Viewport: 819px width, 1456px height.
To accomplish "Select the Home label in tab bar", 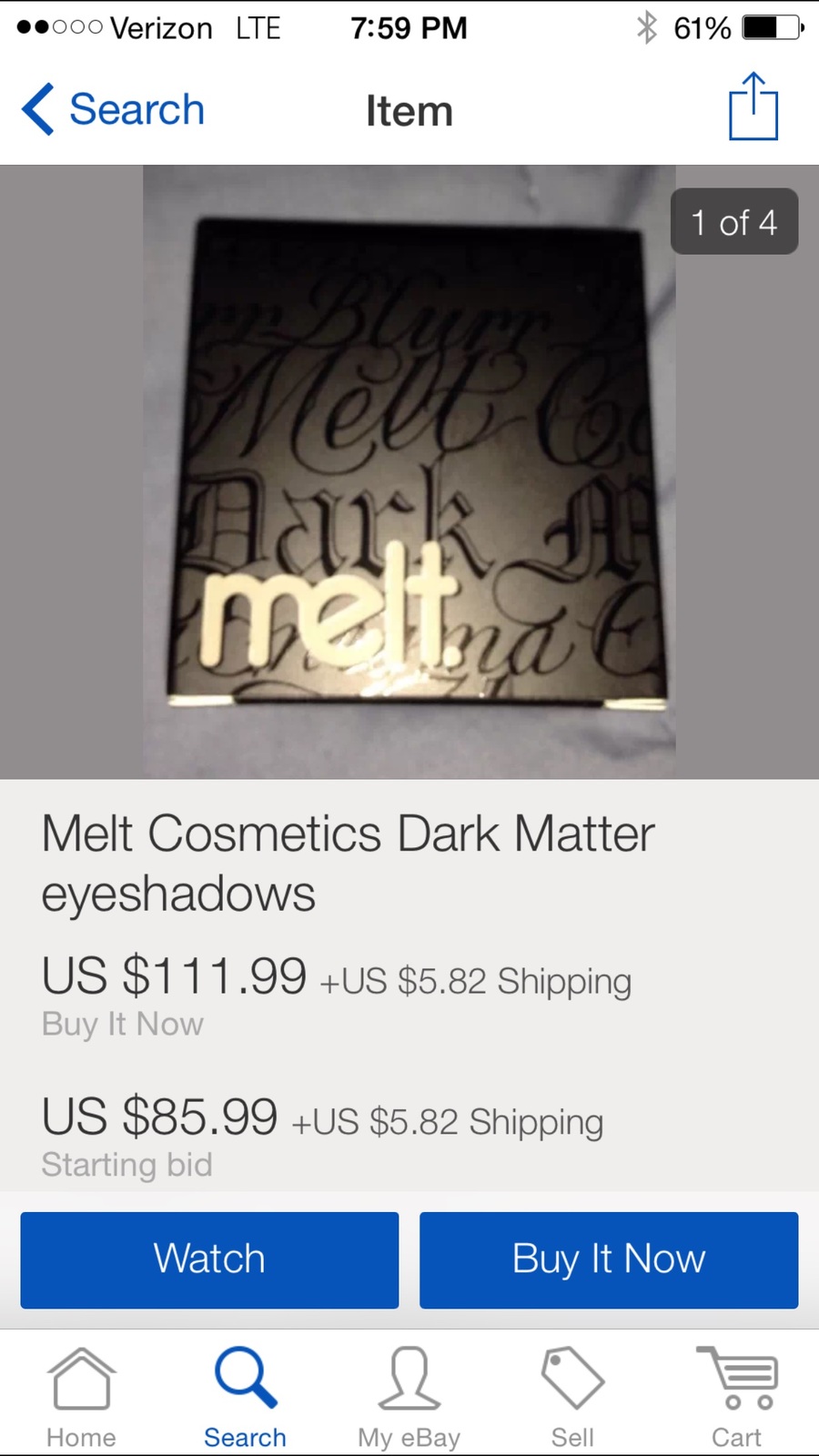I will 81,1437.
